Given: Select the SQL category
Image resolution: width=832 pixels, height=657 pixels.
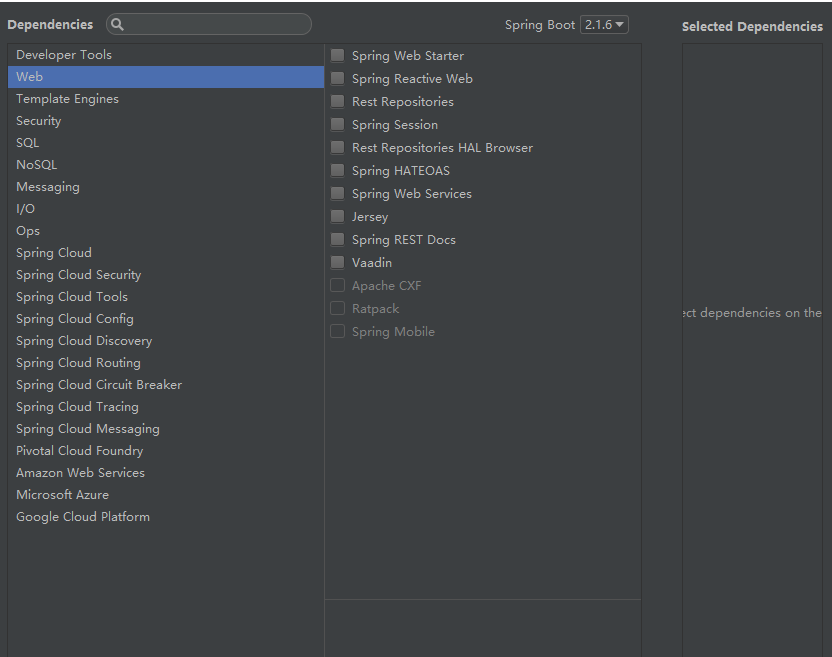Looking at the screenshot, I should coord(166,143).
